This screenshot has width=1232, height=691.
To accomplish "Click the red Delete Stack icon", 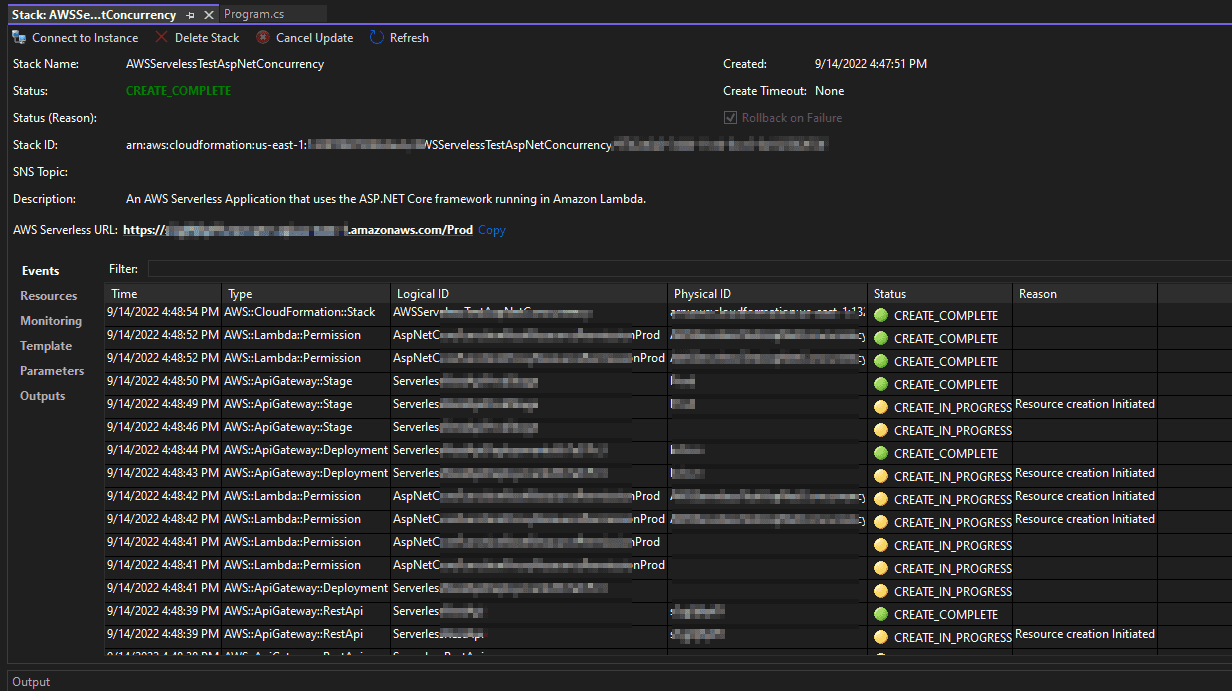I will tap(162, 38).
